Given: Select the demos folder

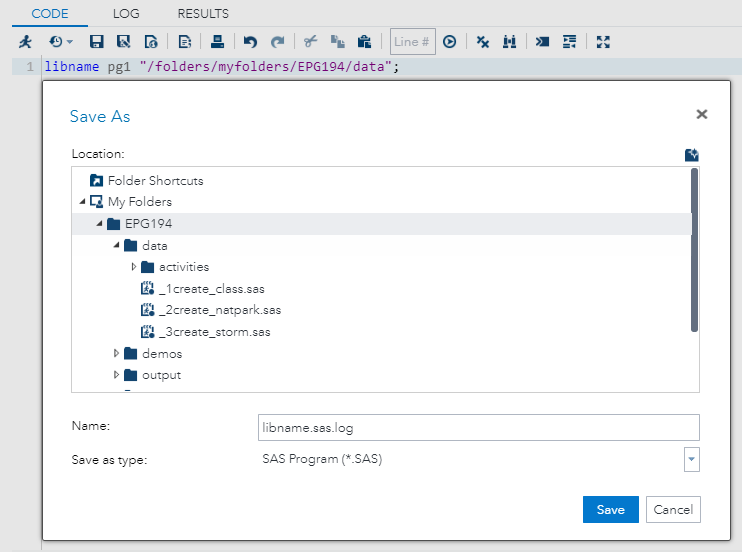Looking at the screenshot, I should point(161,354).
